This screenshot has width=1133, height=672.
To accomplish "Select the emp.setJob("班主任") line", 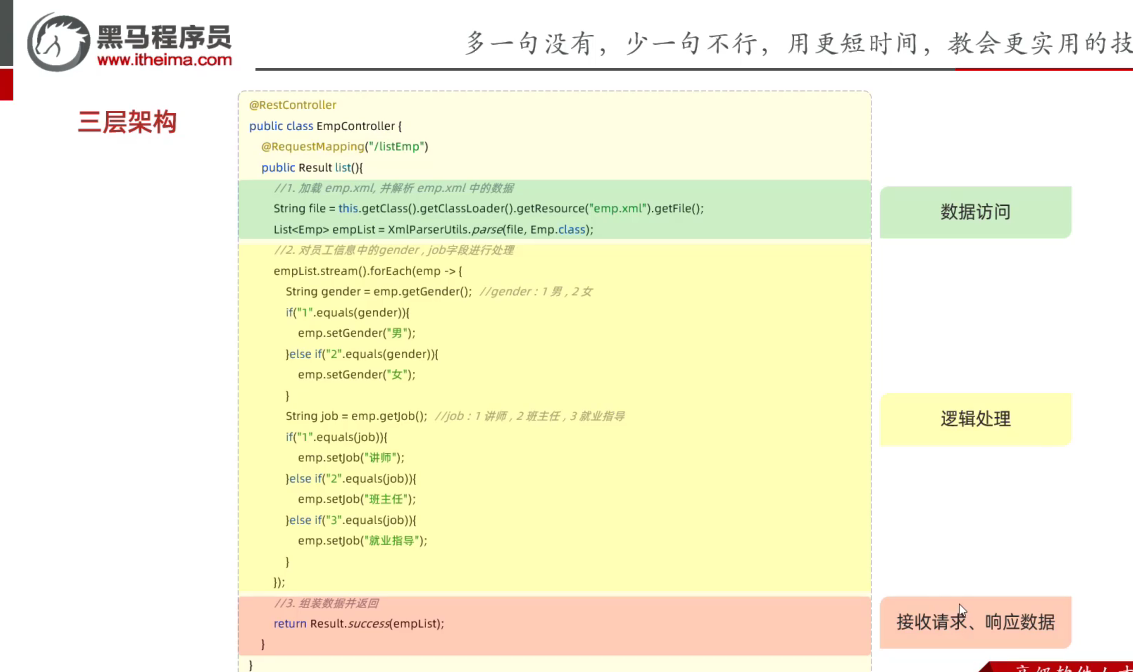I will 357,499.
